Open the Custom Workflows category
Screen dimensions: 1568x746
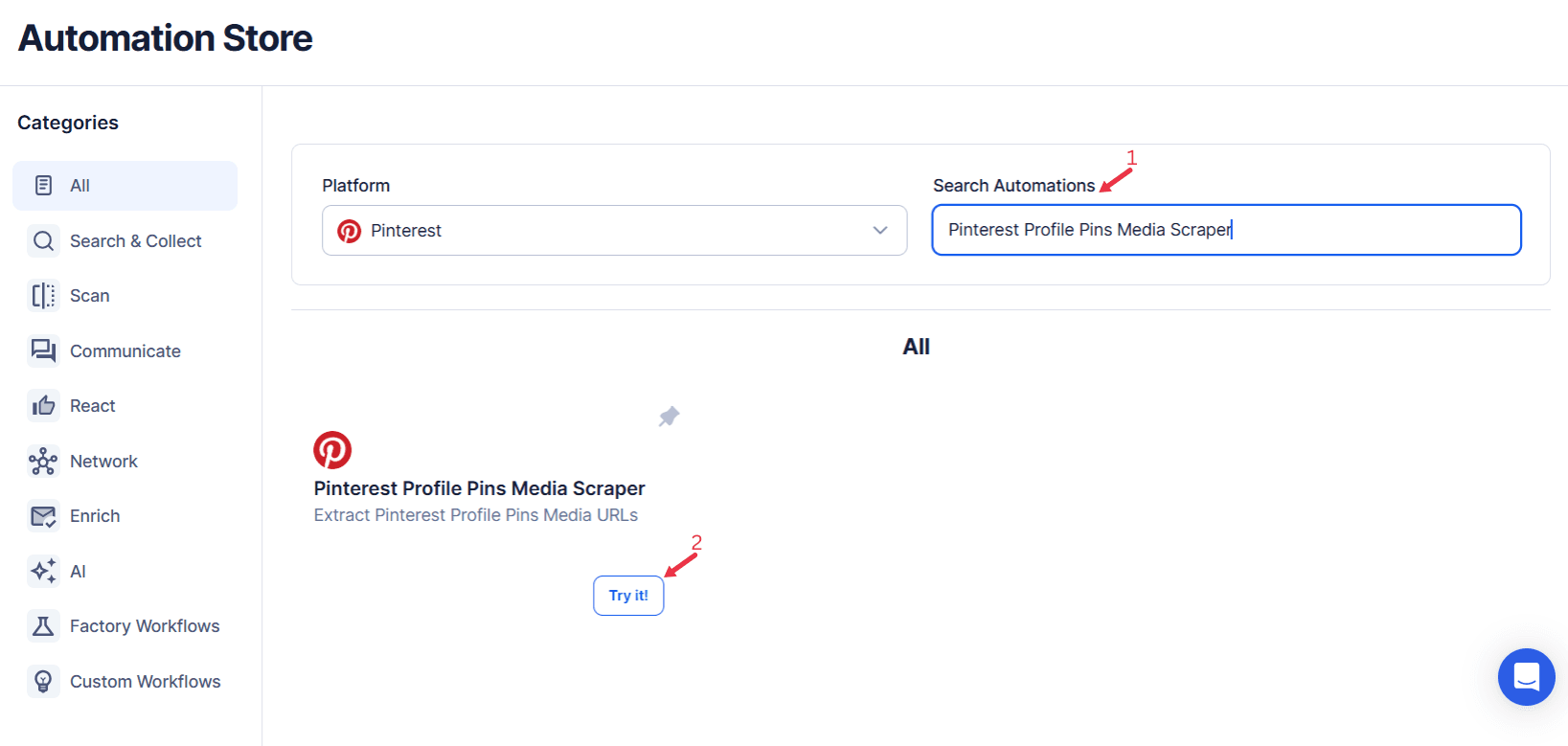pyautogui.click(x=145, y=682)
